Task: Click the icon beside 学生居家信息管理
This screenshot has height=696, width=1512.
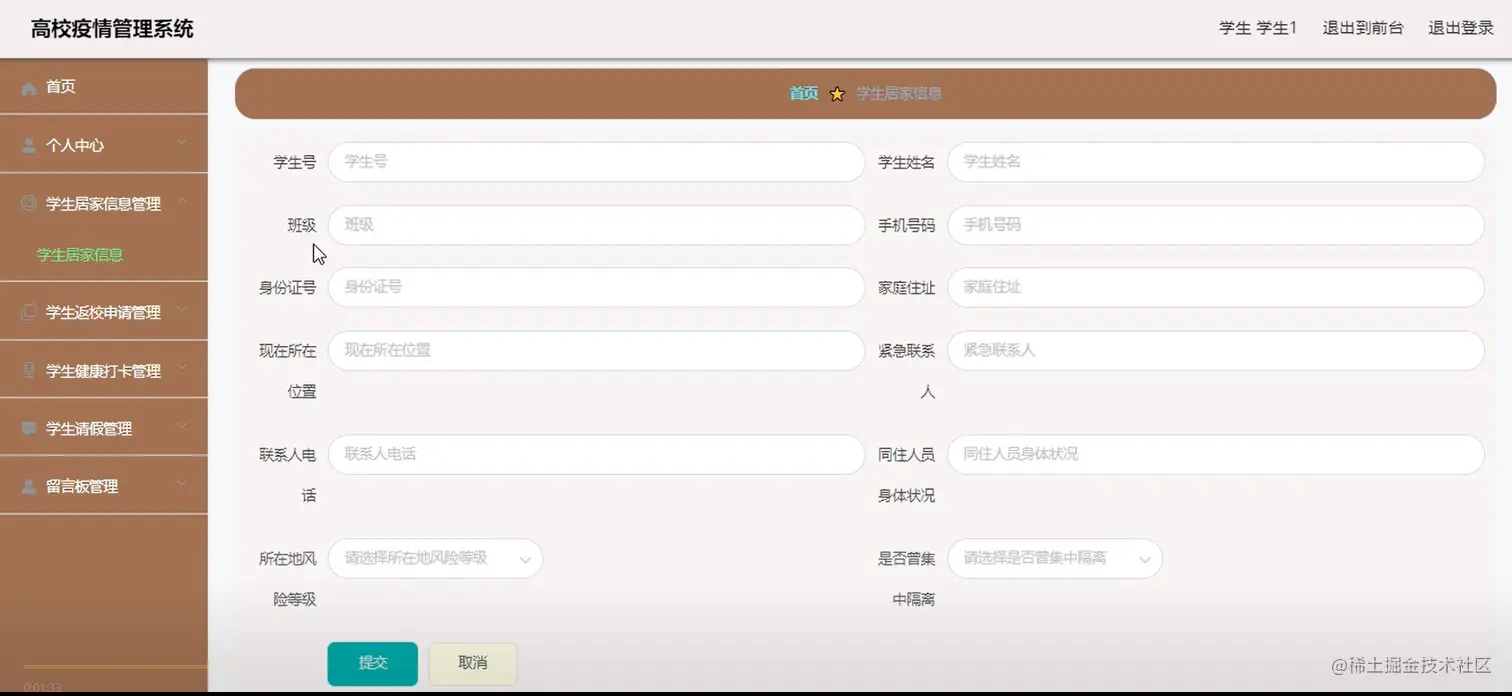Action: coord(29,203)
